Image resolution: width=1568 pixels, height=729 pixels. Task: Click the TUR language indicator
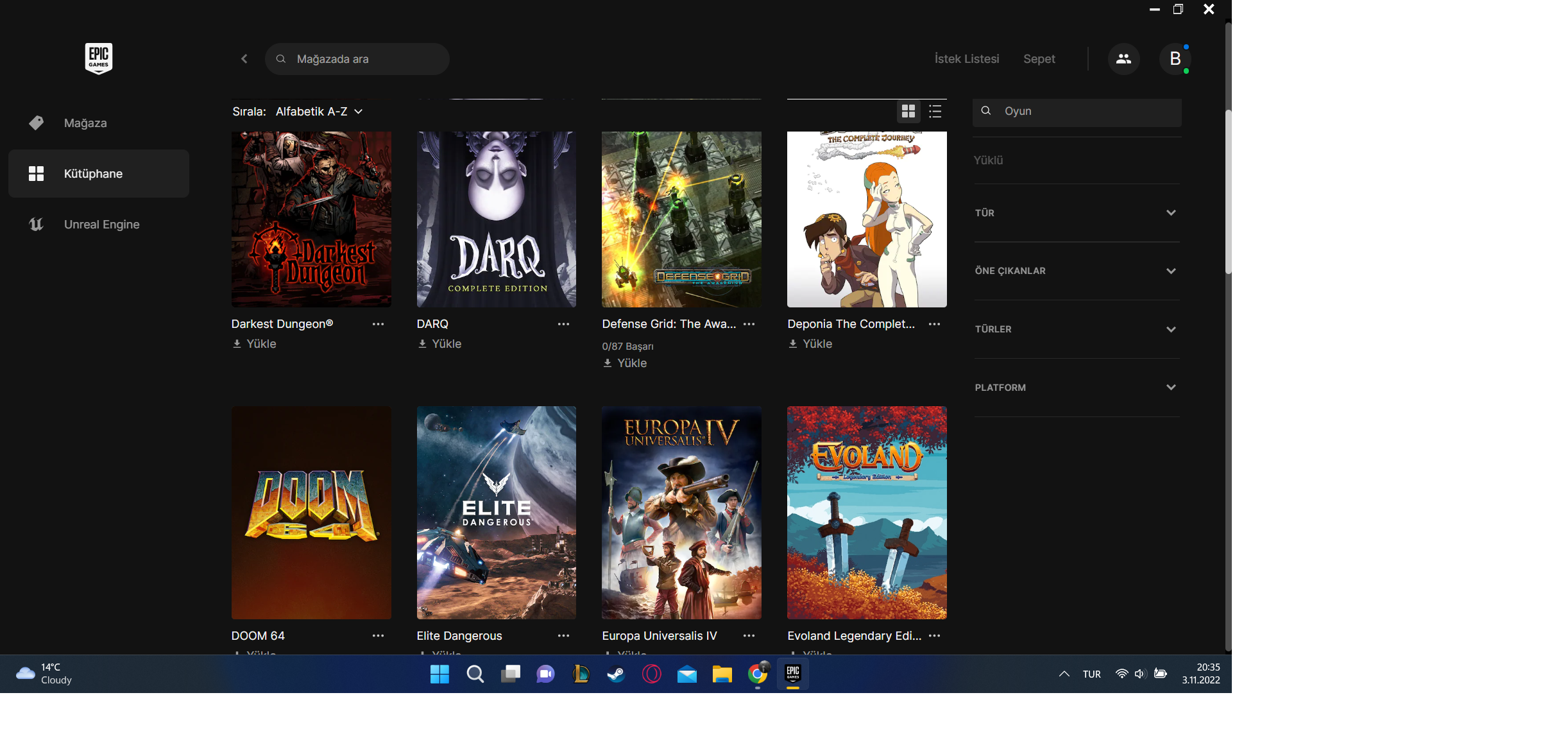[1091, 674]
